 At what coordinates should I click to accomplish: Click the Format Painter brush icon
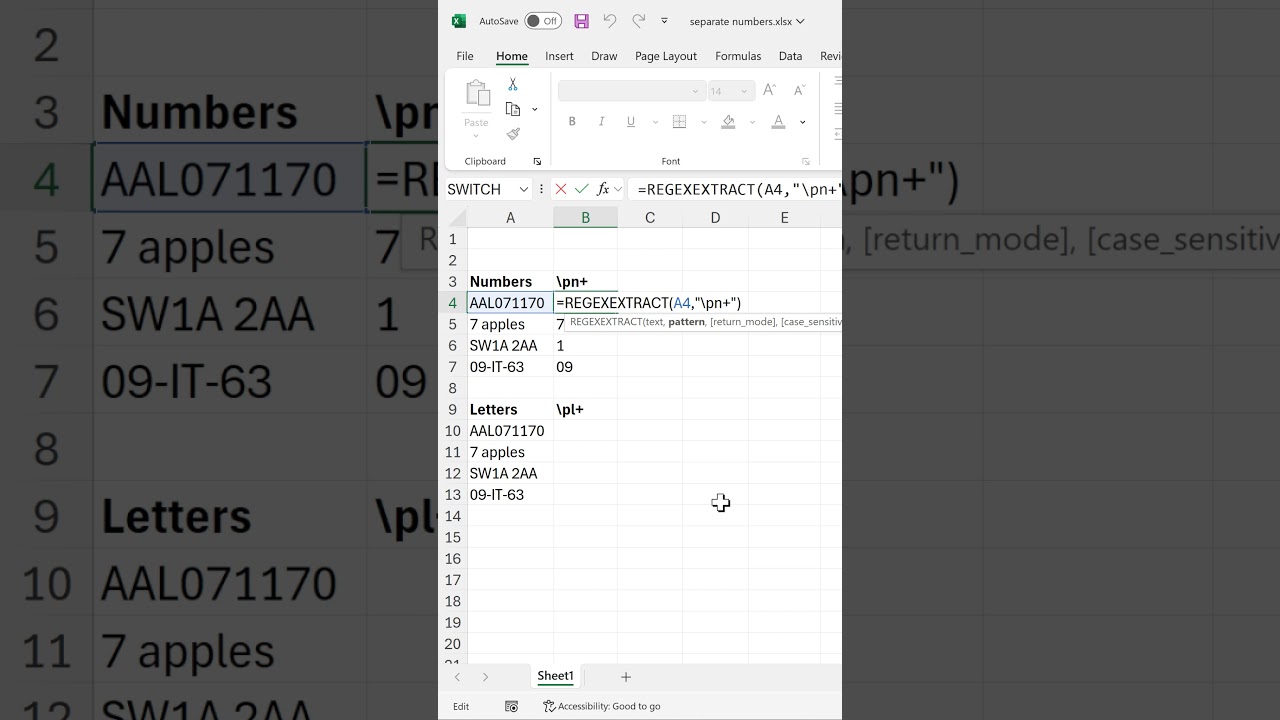pyautogui.click(x=513, y=134)
